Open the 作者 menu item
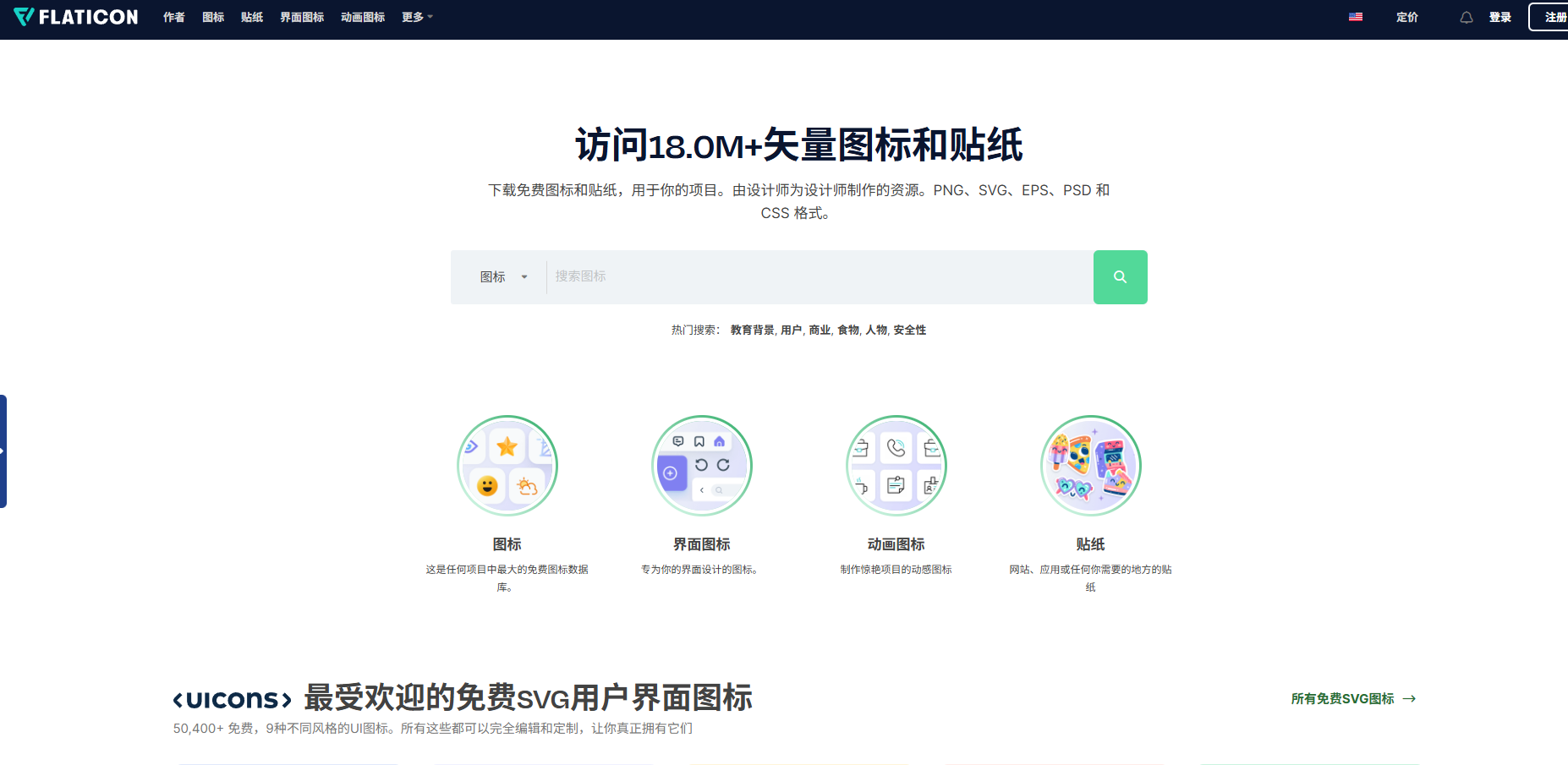1568x765 pixels. (174, 17)
